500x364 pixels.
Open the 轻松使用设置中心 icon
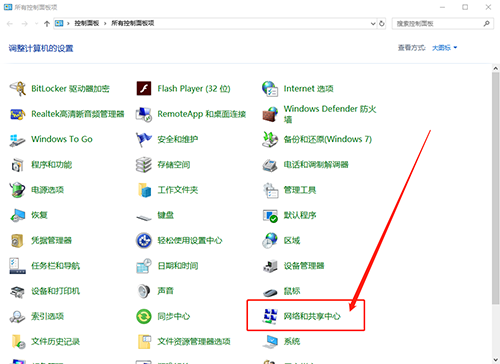144,240
